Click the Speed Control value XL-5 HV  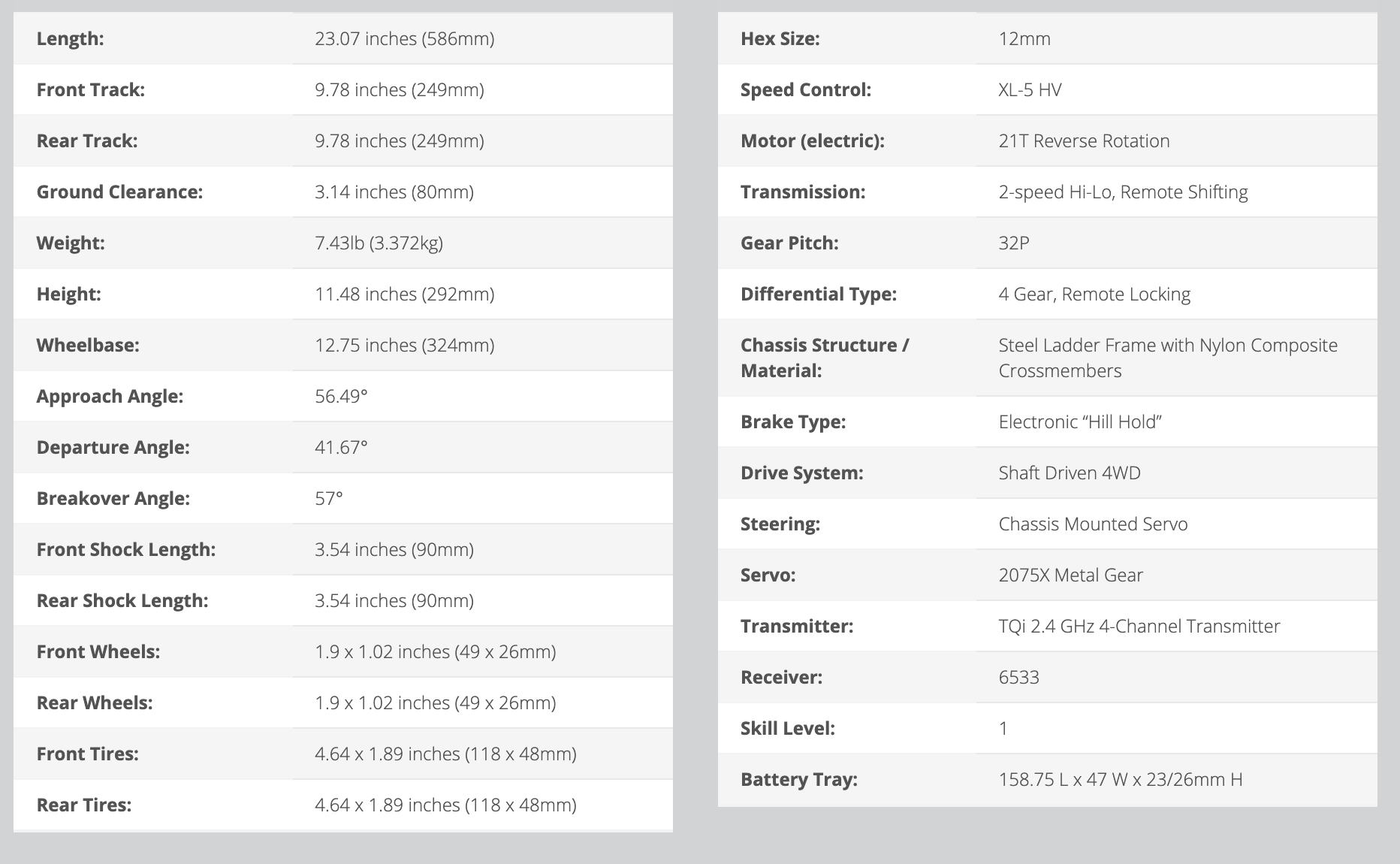tap(1030, 90)
